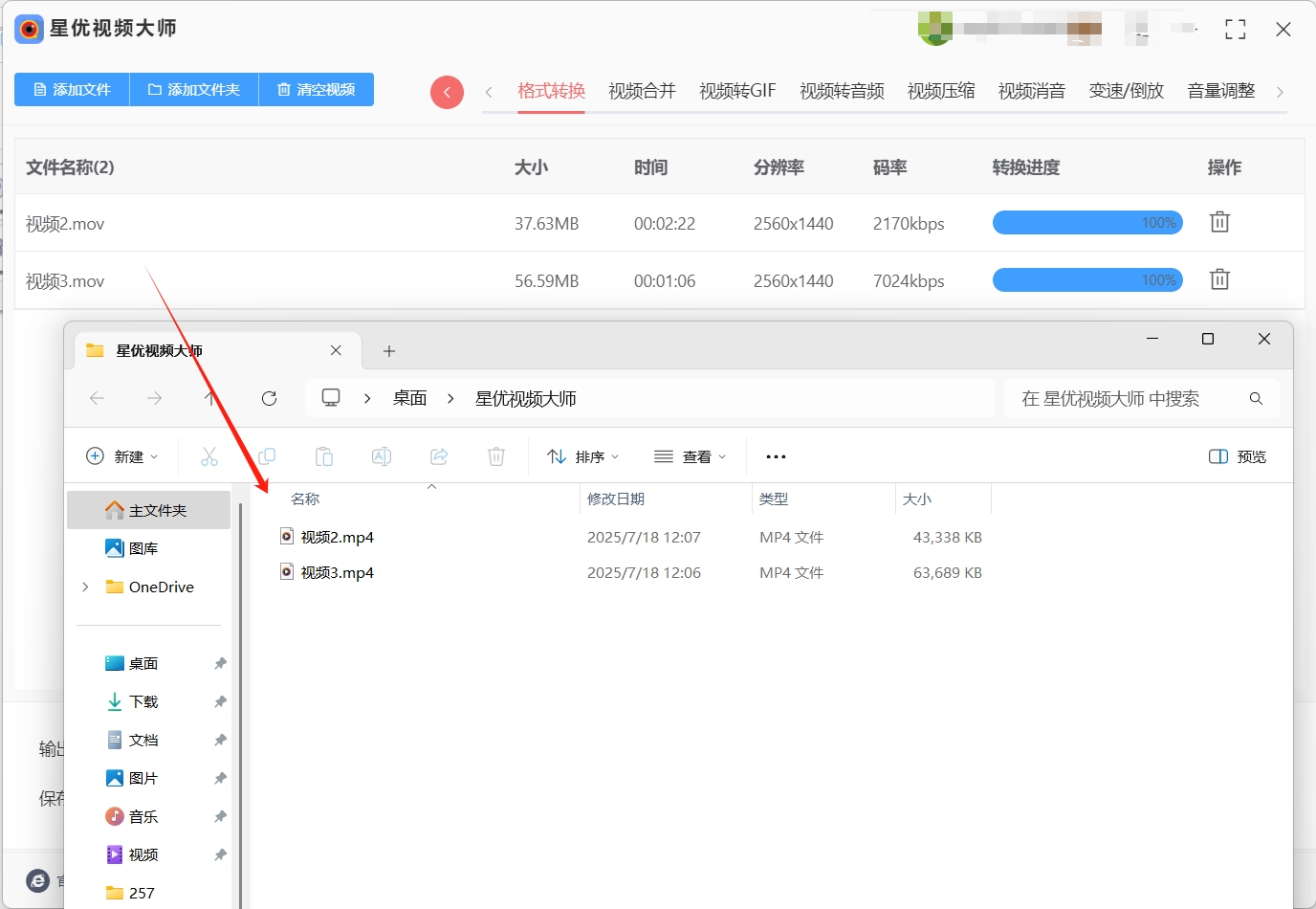Image resolution: width=1316 pixels, height=909 pixels.
Task: Click the search magnifier icon
Action: pyautogui.click(x=1256, y=398)
